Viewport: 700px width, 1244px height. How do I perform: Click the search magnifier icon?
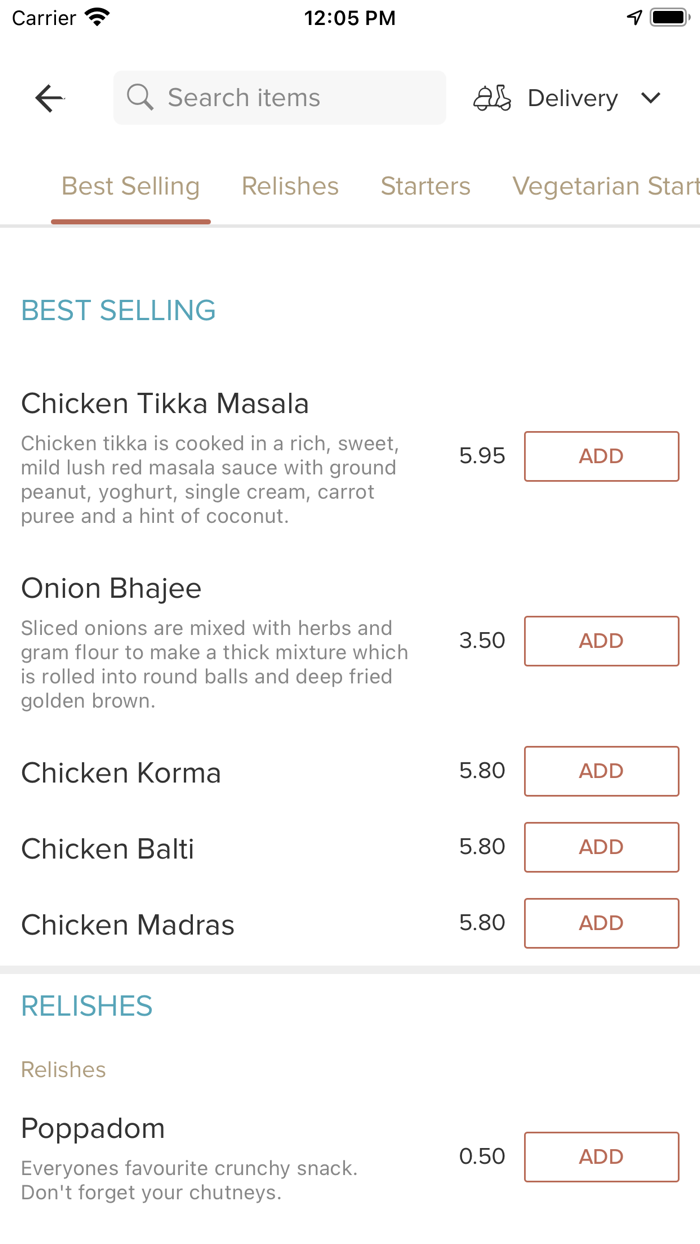click(140, 97)
